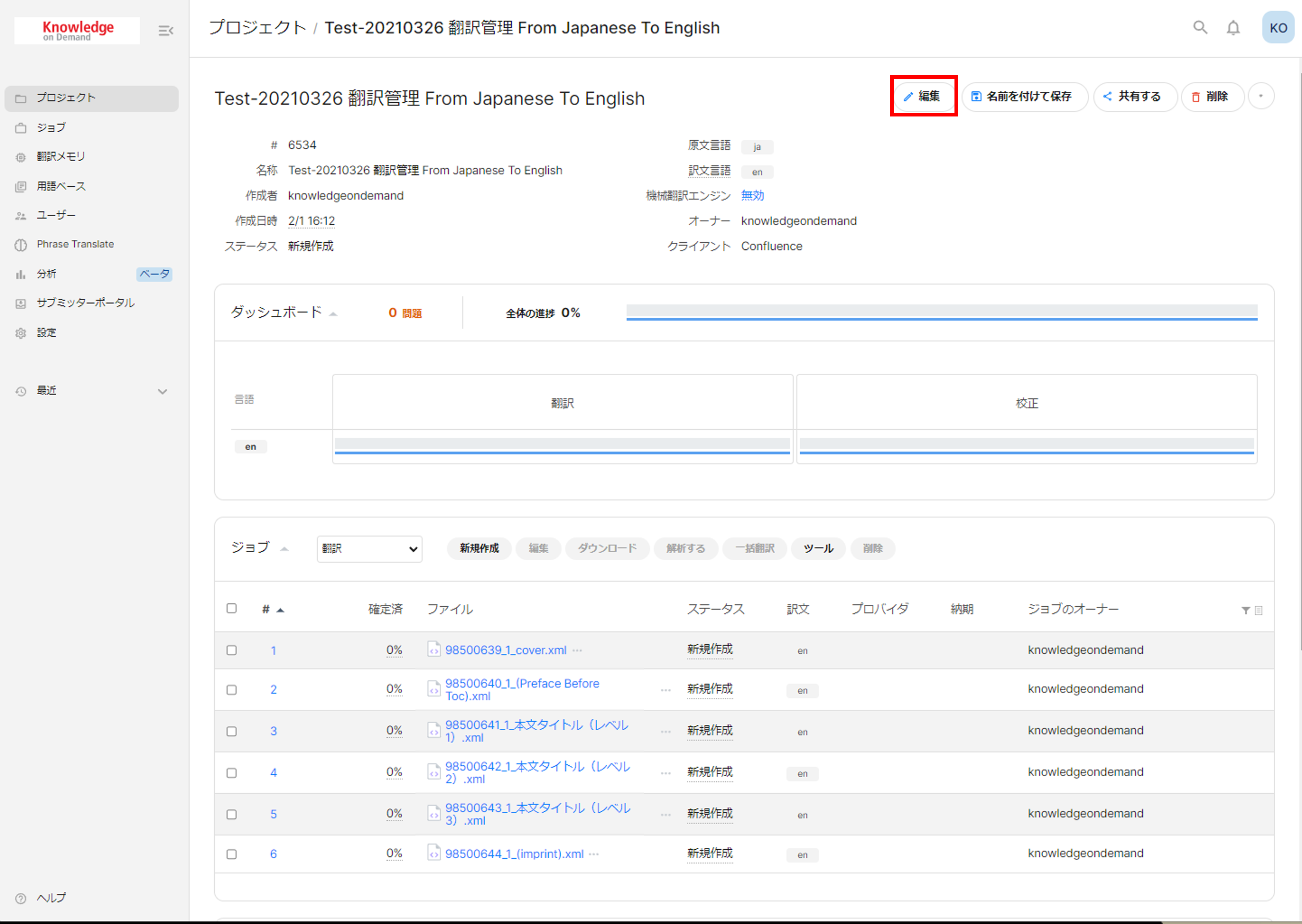Collapse sidebar with hamburger icon
1302x924 pixels.
(x=165, y=31)
